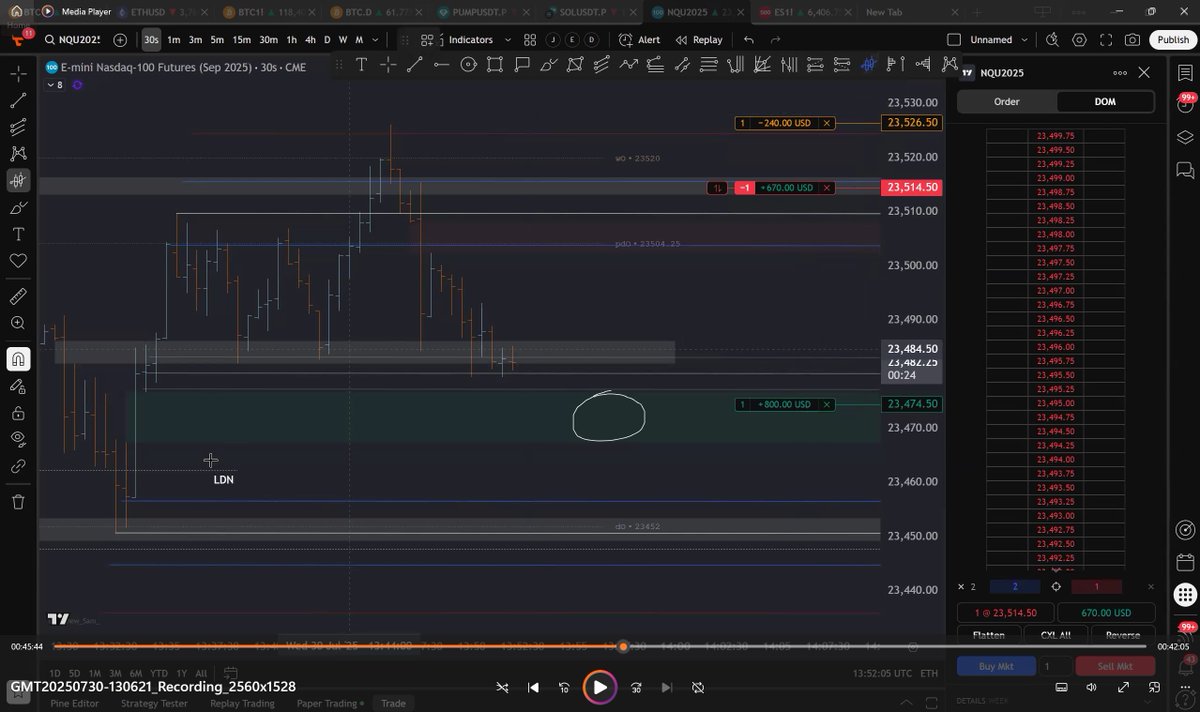Select the rectangle shape drawing toolbar icon
Image resolution: width=1200 pixels, height=712 pixels.
(495, 64)
